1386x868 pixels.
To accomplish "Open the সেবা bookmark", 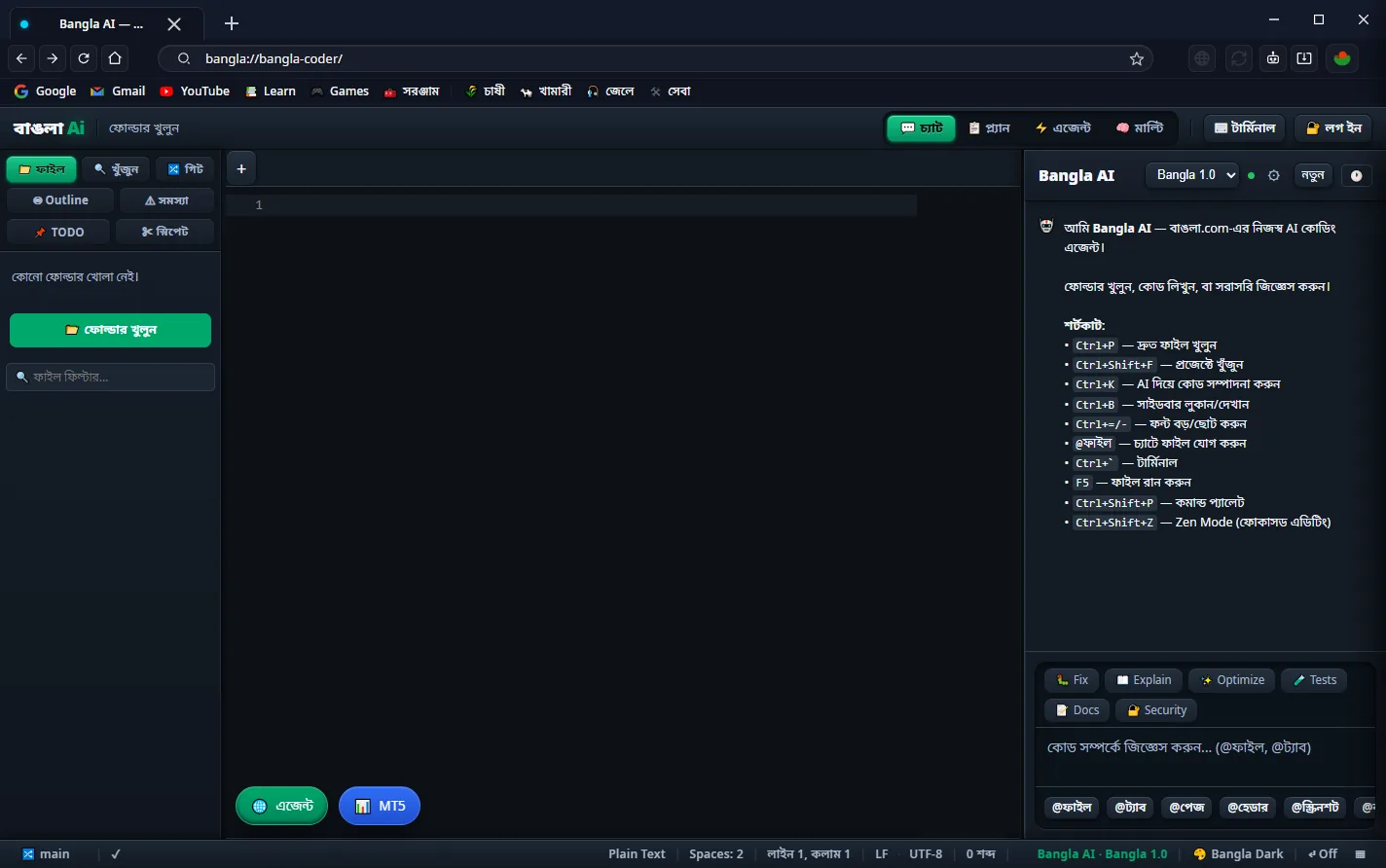I will tap(671, 91).
